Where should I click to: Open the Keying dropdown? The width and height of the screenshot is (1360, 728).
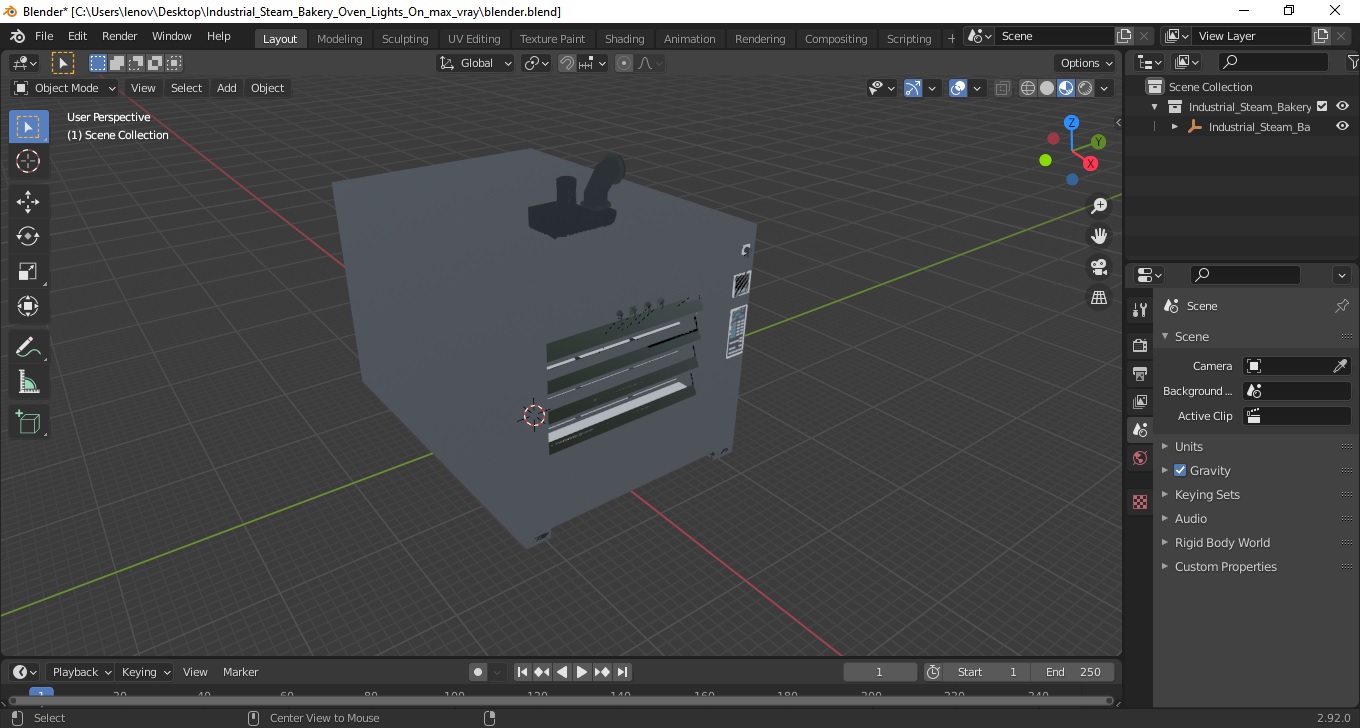144,672
